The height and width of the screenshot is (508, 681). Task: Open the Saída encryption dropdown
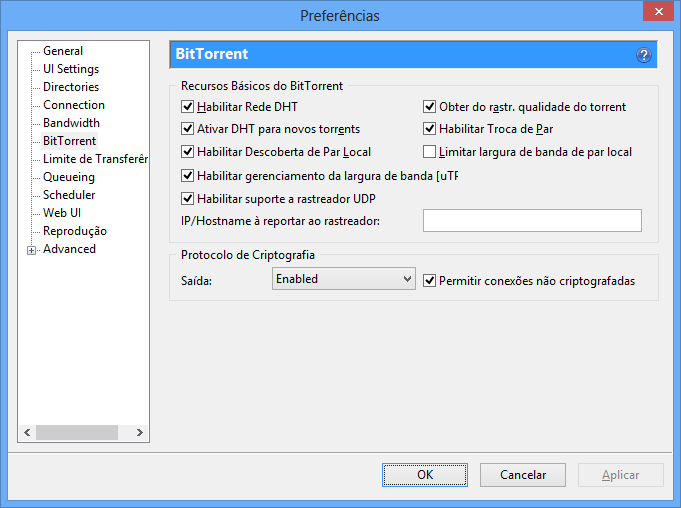tap(344, 279)
